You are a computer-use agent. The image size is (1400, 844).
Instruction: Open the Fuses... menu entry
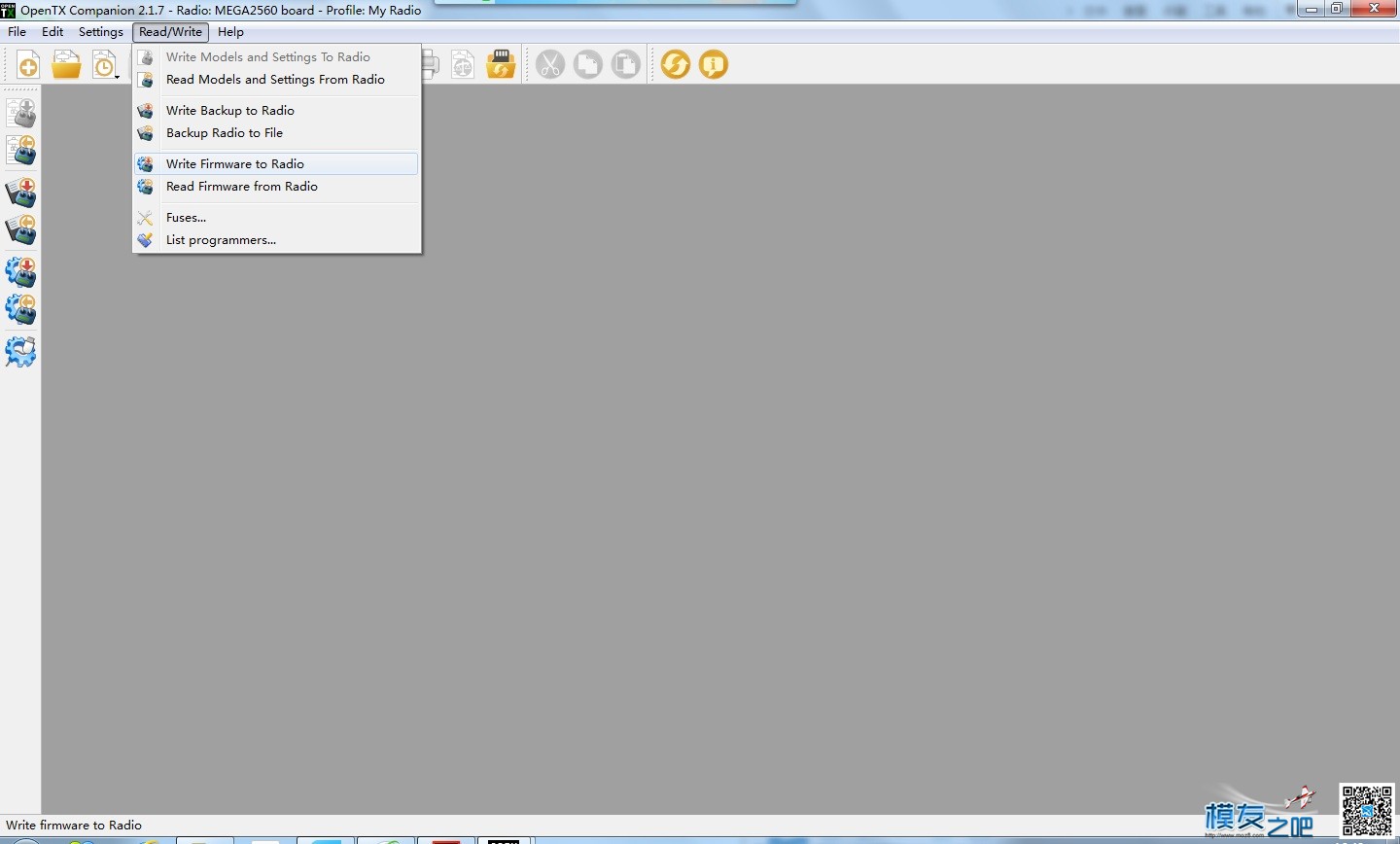coord(276,218)
